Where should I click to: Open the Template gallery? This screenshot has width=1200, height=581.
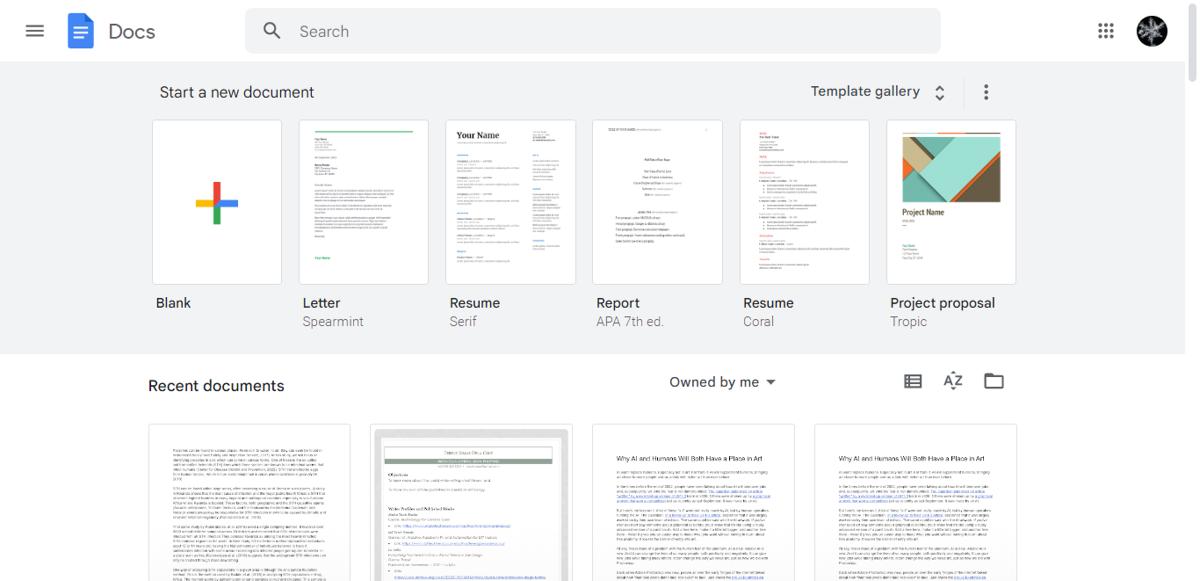(x=866, y=90)
